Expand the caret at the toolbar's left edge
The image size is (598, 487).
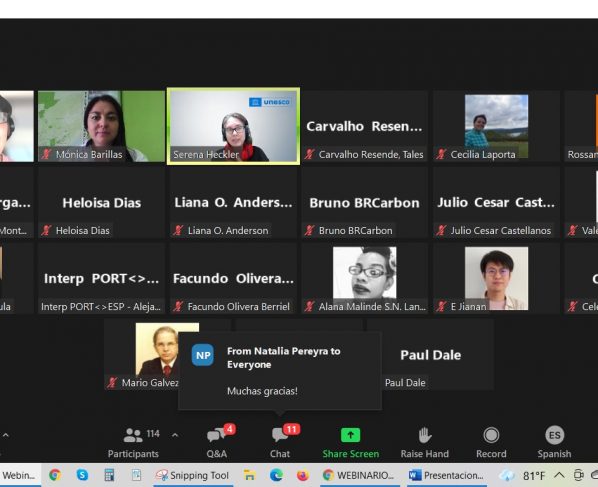(6, 435)
